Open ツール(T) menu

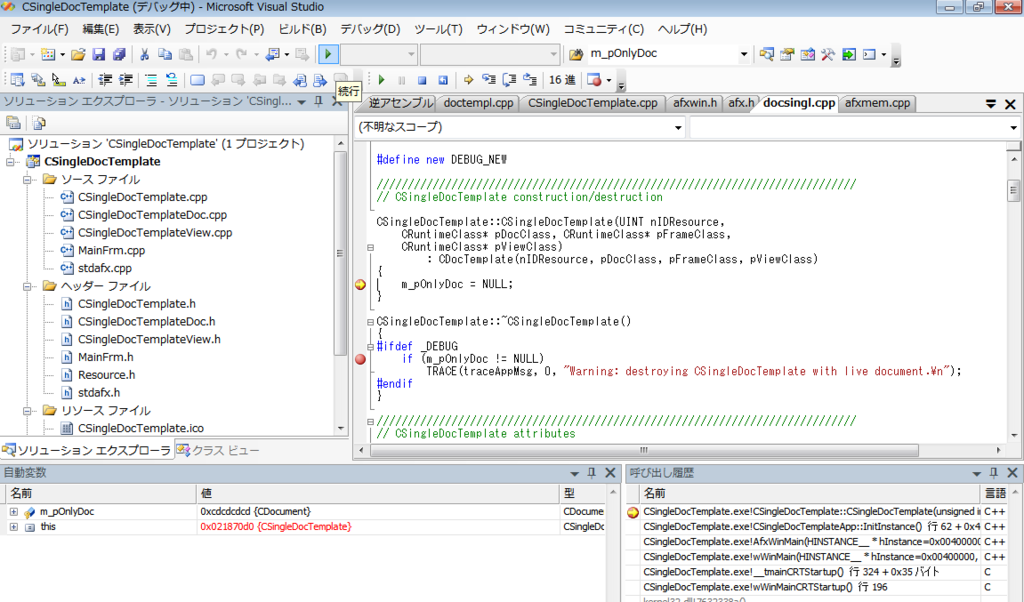pos(438,29)
